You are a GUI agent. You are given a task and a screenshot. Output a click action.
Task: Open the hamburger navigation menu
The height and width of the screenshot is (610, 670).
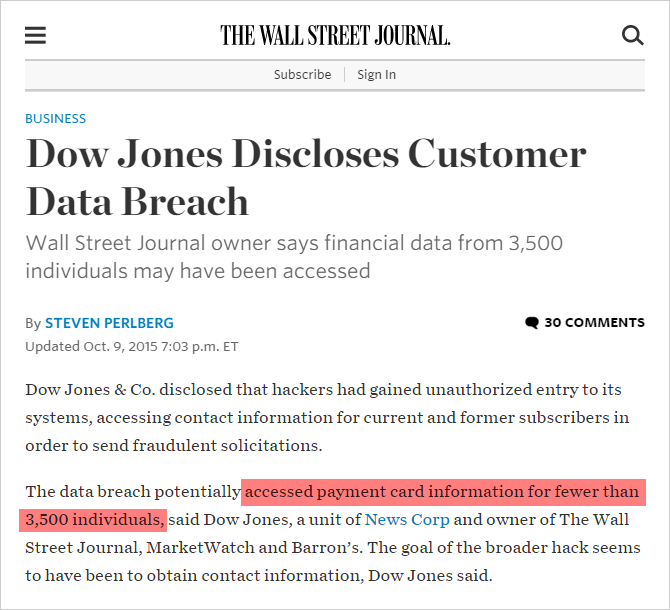pos(35,35)
